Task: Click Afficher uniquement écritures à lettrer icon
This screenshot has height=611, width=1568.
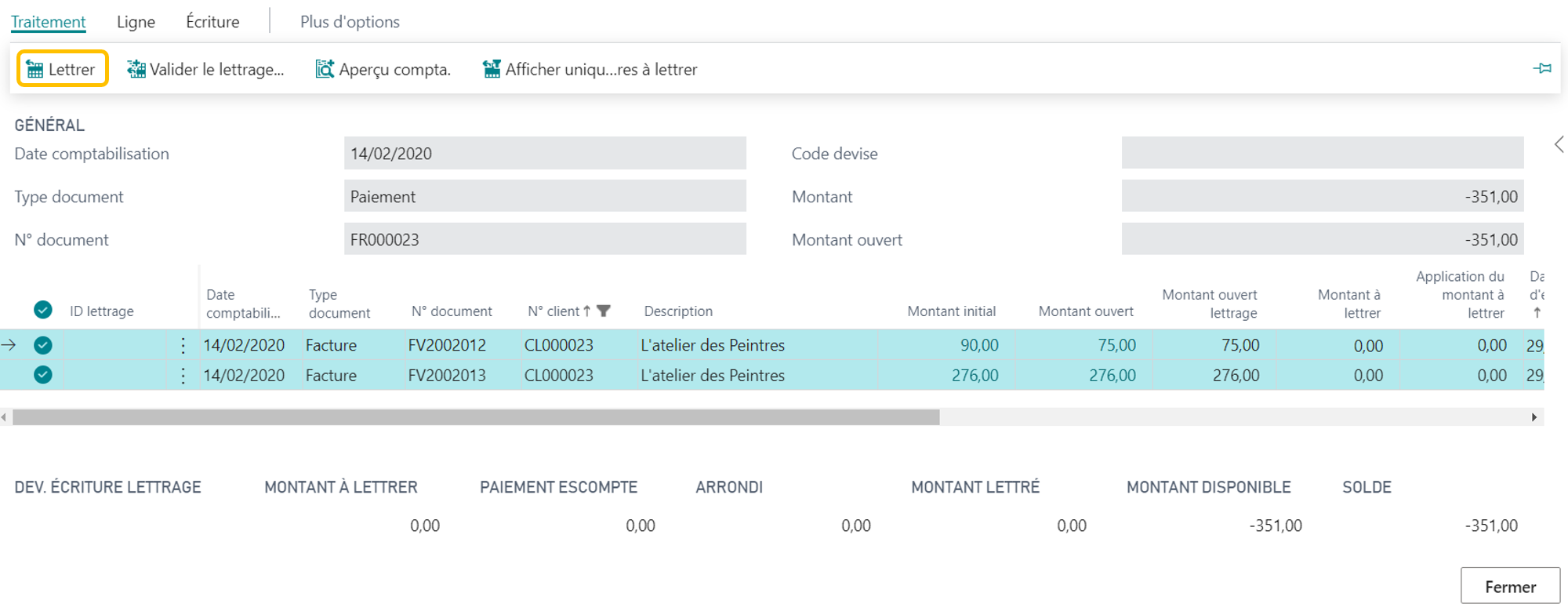Action: [492, 70]
